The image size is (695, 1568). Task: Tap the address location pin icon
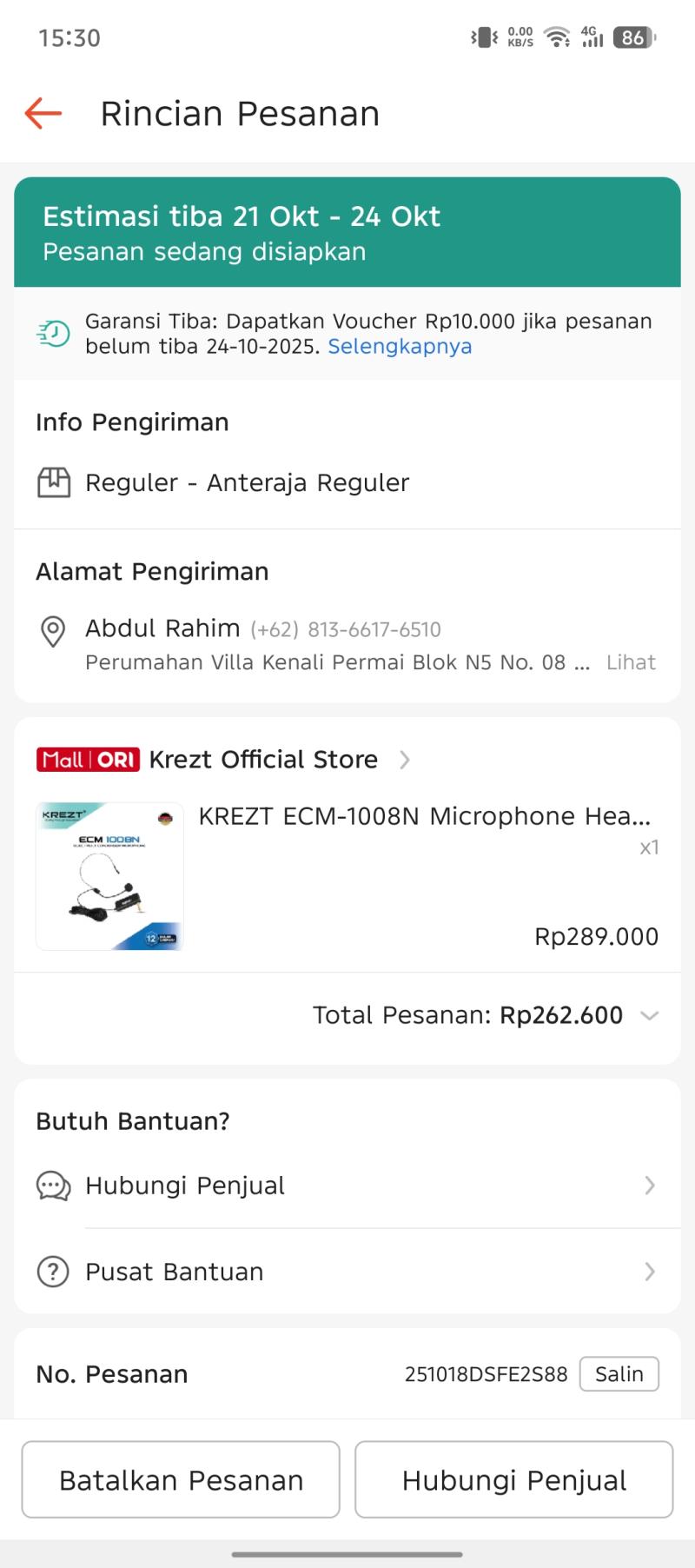(x=53, y=631)
